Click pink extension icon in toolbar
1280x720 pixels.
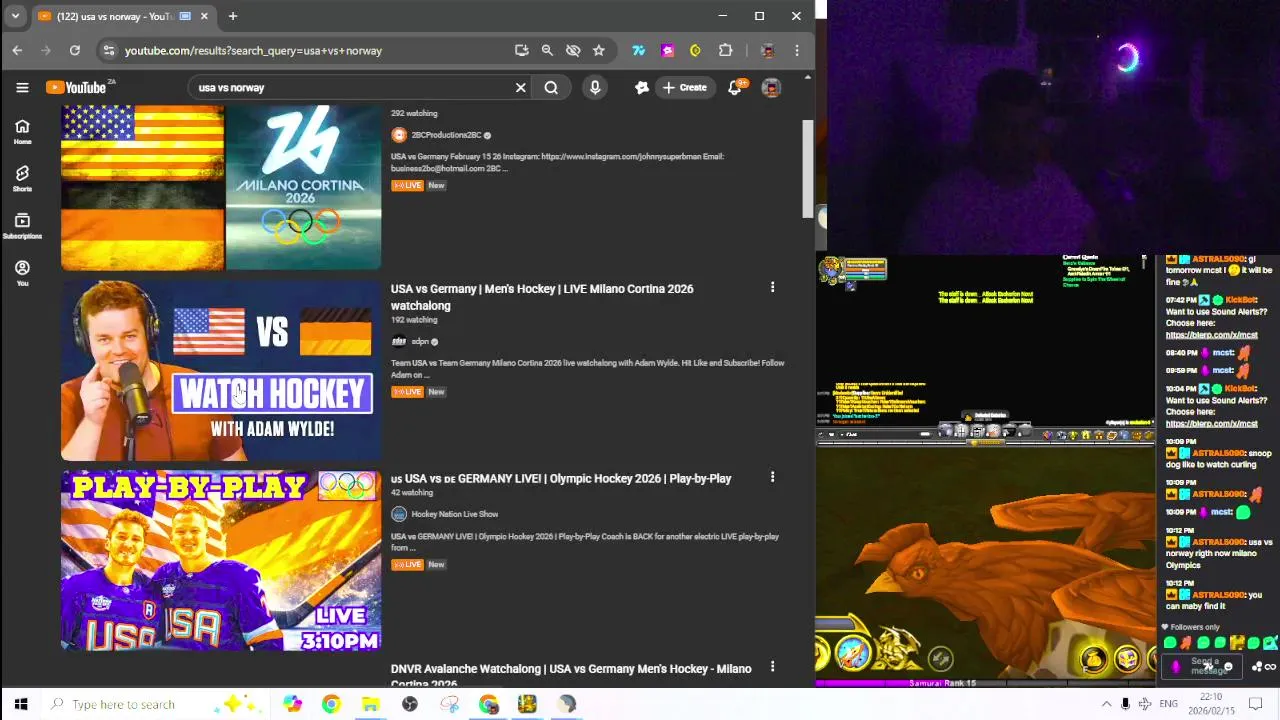[667, 50]
